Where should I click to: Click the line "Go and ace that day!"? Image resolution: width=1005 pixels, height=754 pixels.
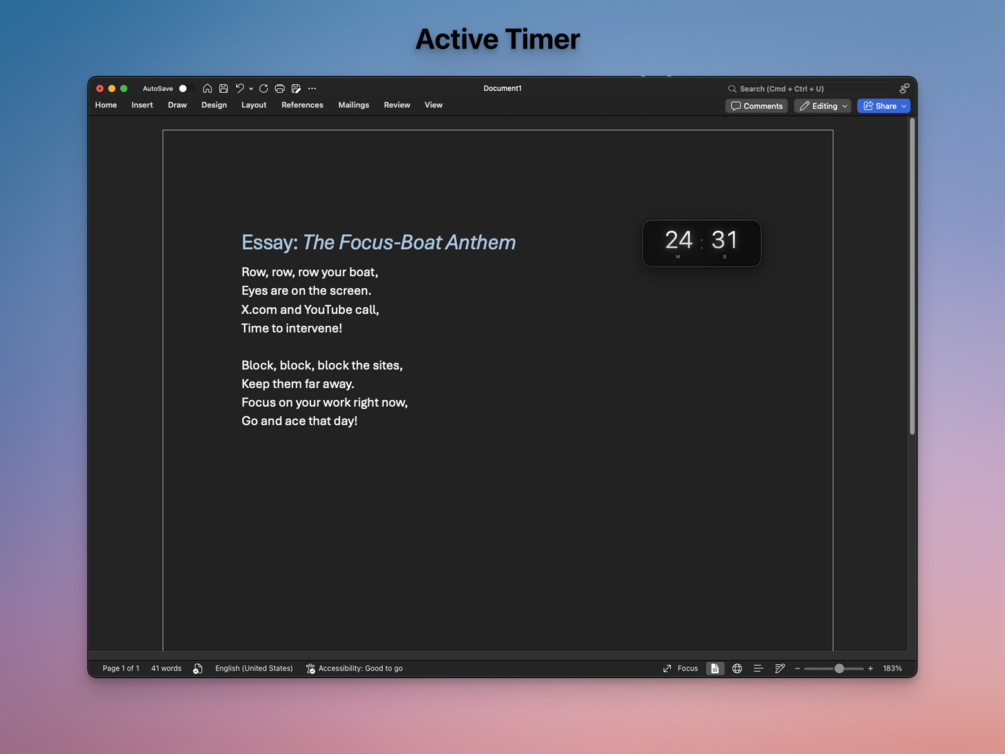click(299, 421)
